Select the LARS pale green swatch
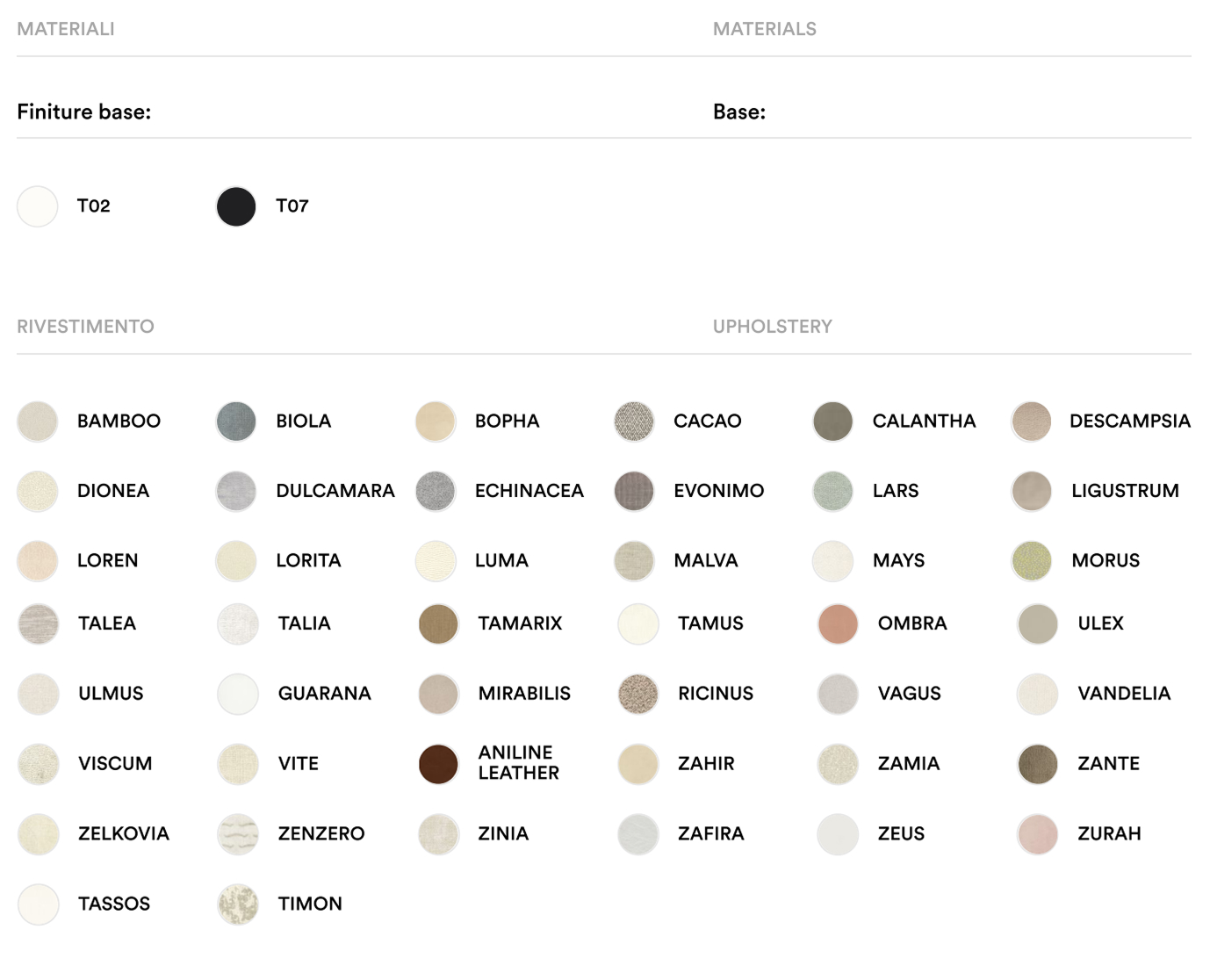This screenshot has height=980, width=1210. (832, 491)
